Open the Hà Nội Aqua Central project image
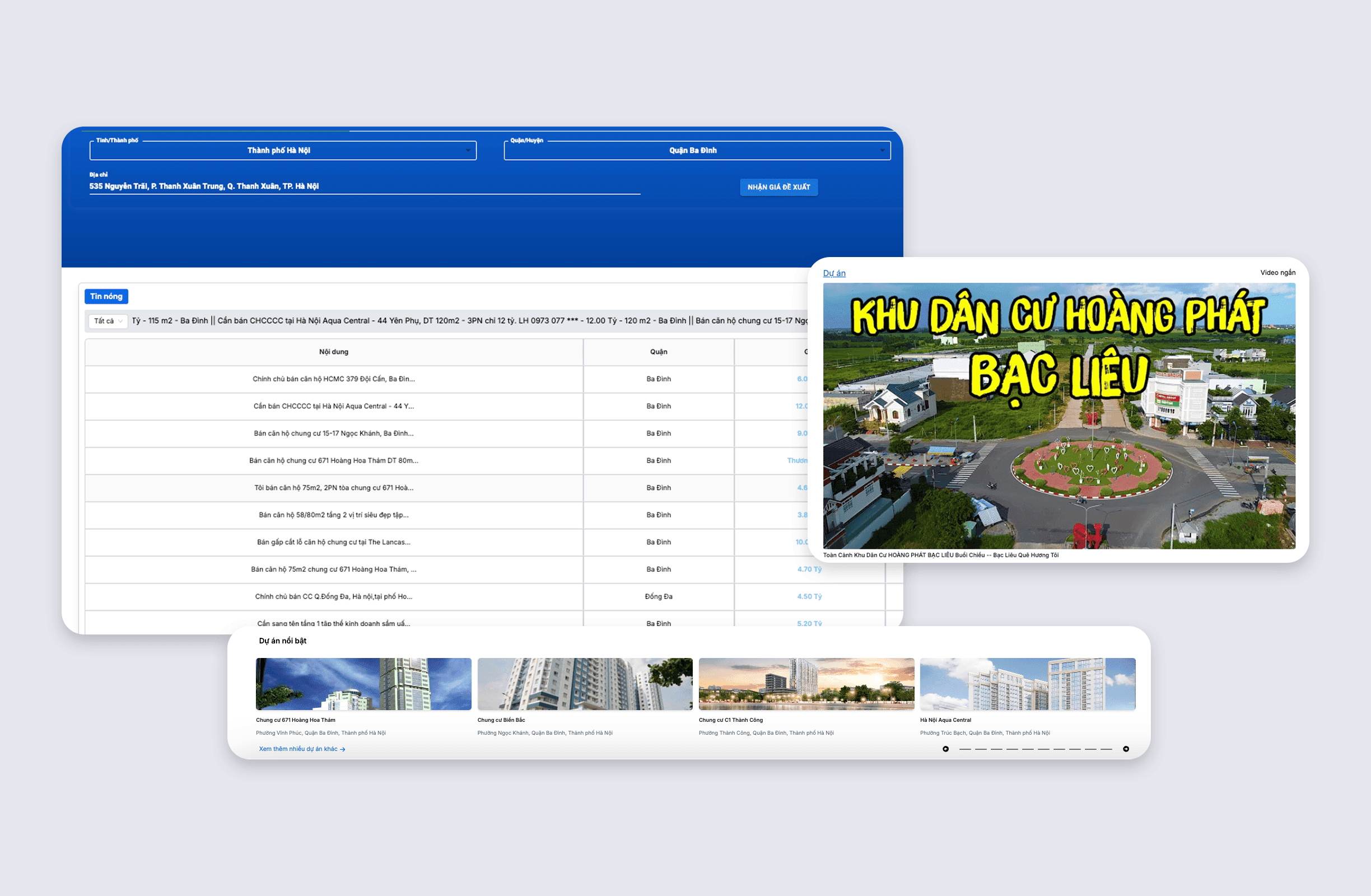 click(1027, 684)
